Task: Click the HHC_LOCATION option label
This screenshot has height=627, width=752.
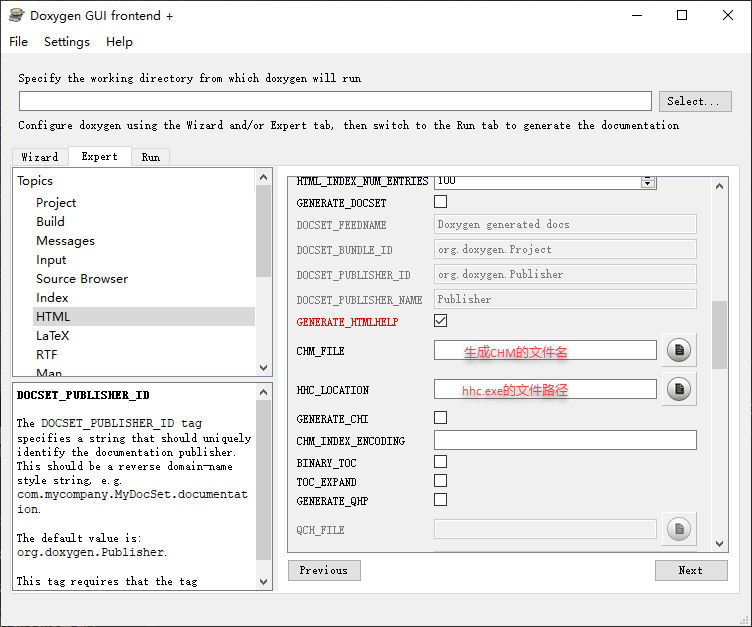Action: point(332,390)
